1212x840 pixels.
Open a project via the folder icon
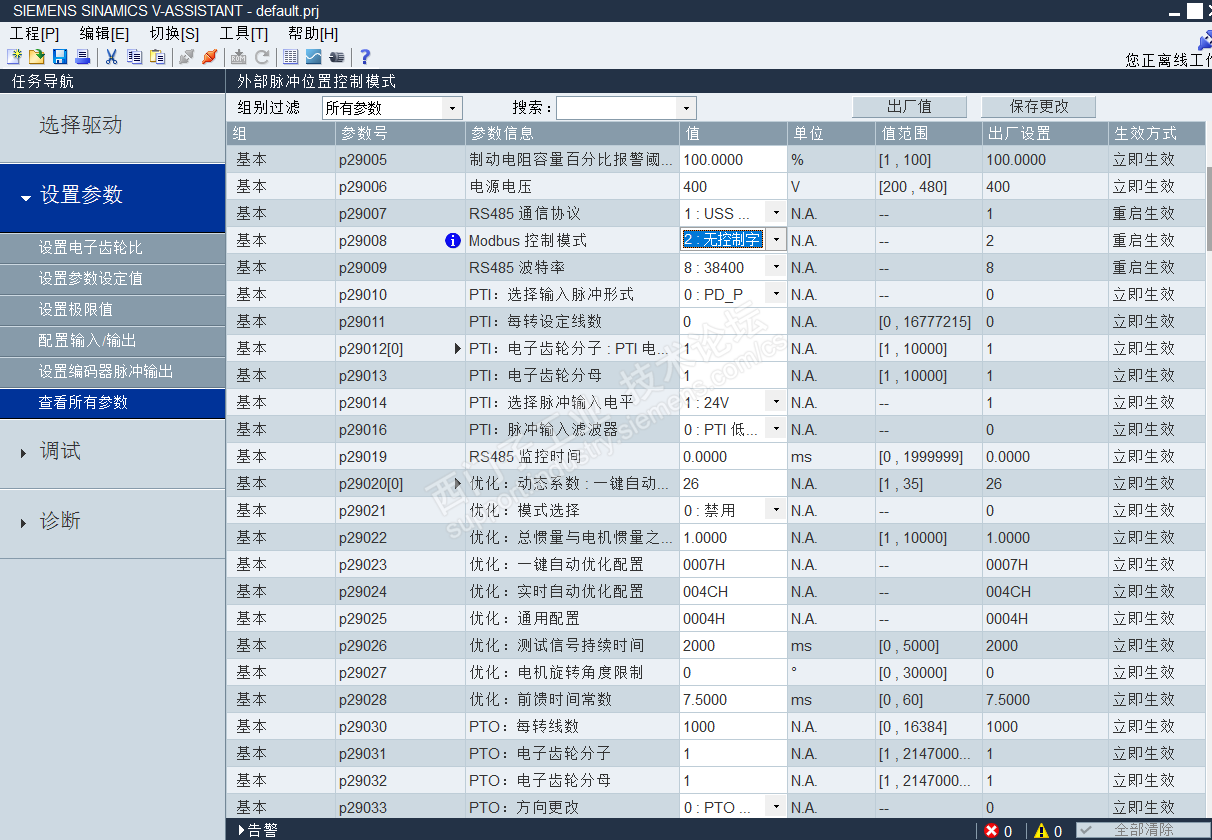pyautogui.click(x=37, y=57)
